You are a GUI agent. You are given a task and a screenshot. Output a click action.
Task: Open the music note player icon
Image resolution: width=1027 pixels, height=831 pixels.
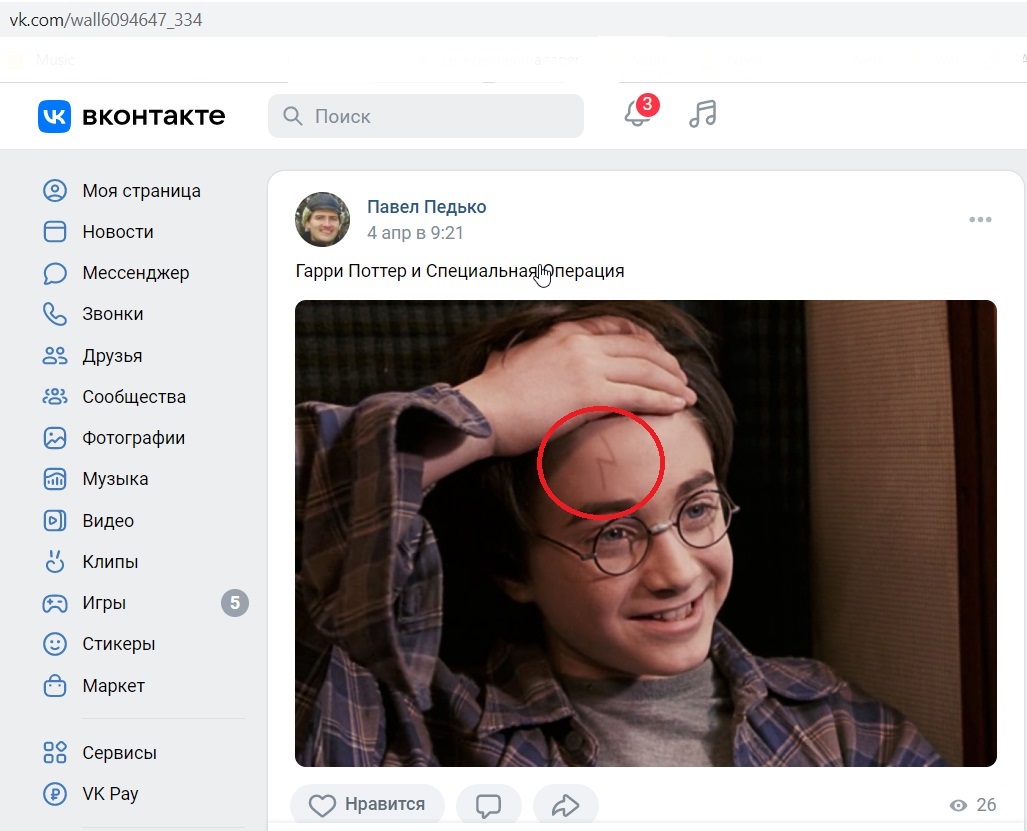[x=703, y=114]
